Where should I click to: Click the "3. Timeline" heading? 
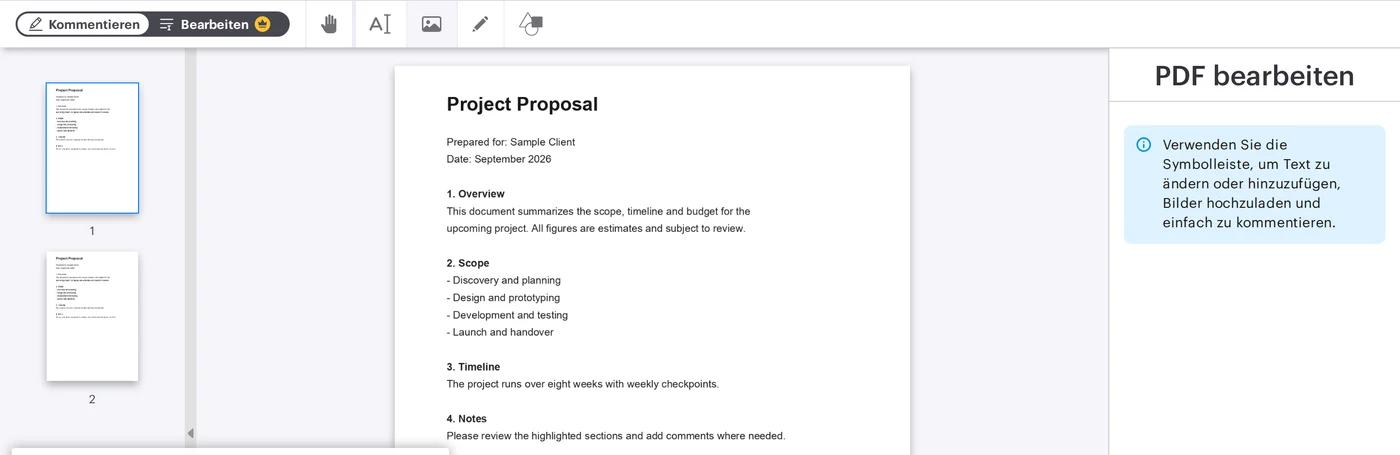(474, 367)
